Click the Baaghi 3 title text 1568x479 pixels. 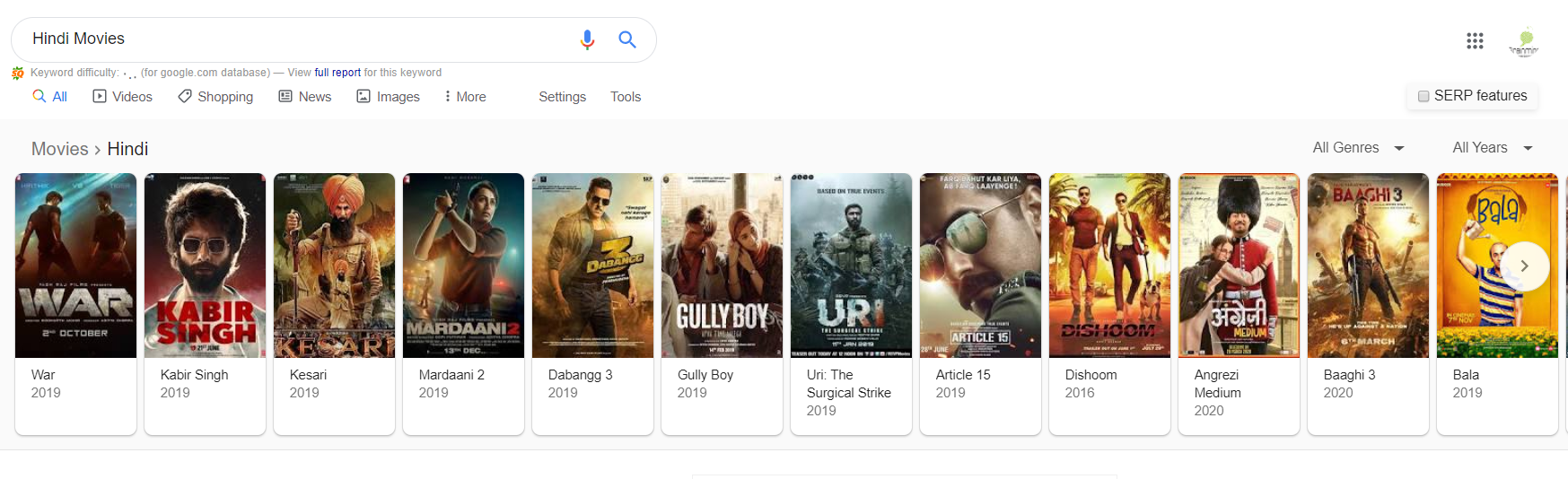point(1349,375)
